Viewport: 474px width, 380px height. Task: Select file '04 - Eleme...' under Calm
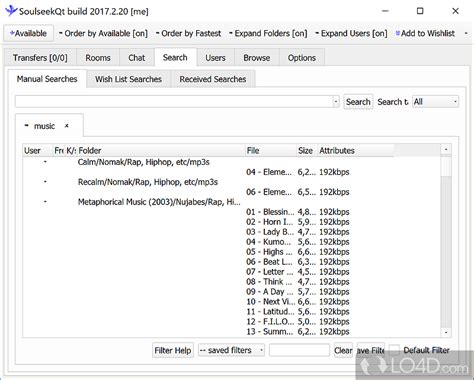click(x=269, y=172)
